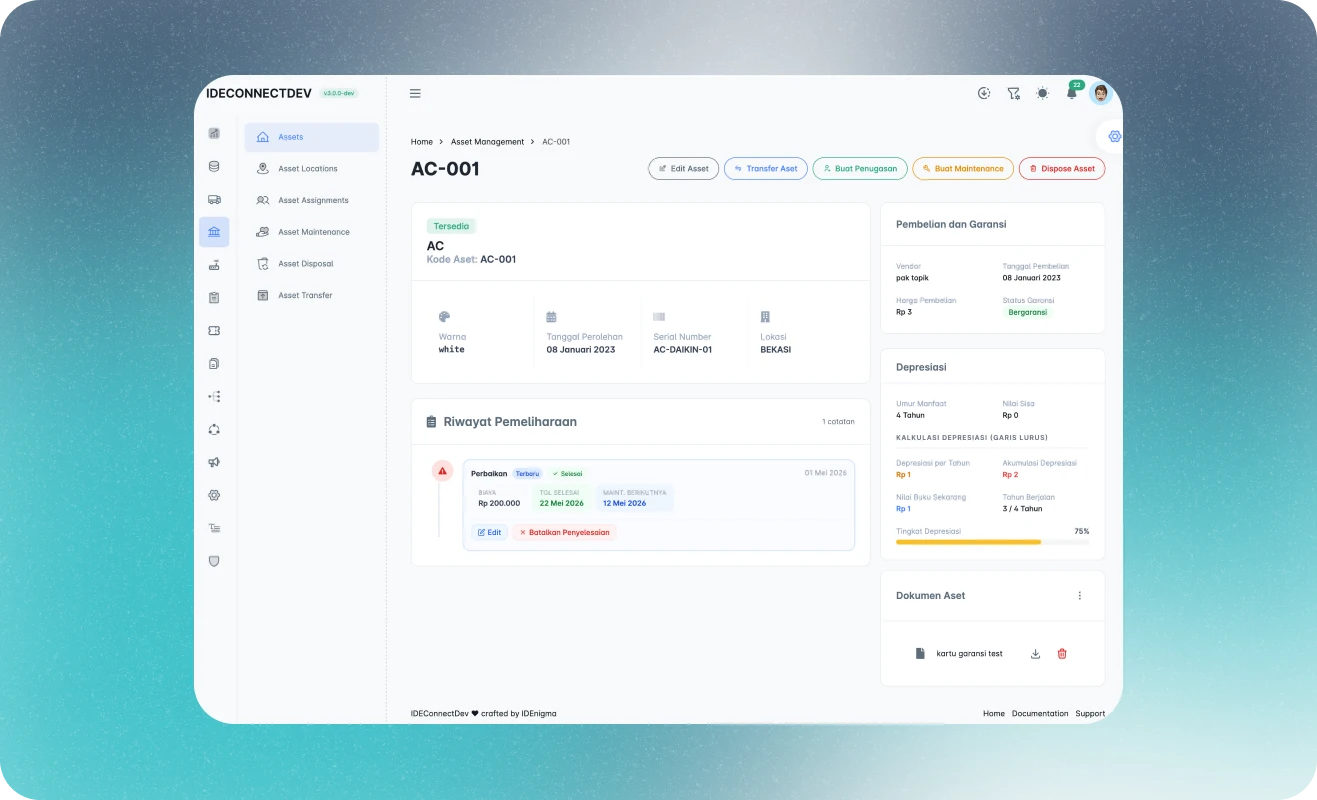Click Edit on the Perbaikan maintenance record
Screen dimensions: 1317x800
point(489,533)
